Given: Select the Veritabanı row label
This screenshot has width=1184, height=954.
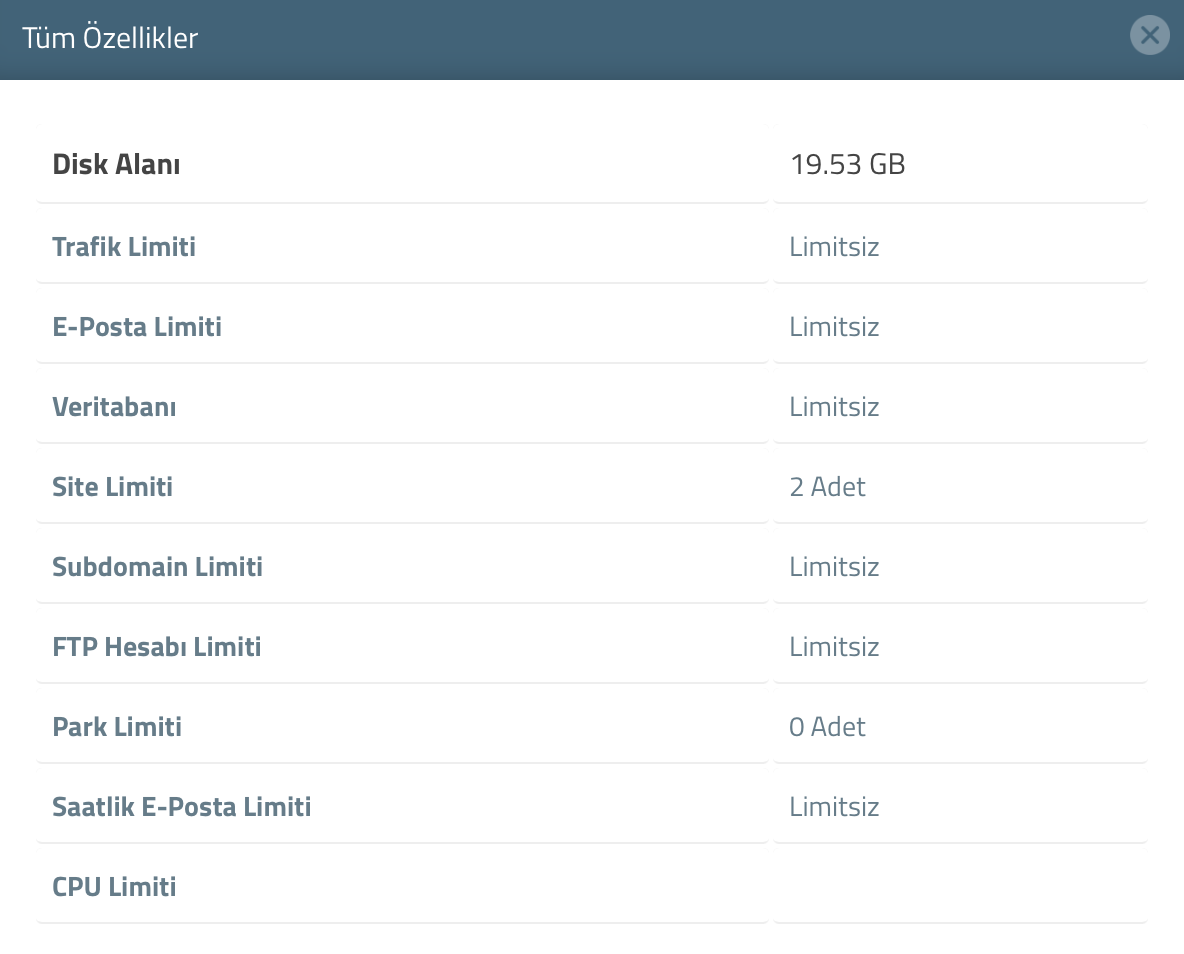Looking at the screenshot, I should tap(114, 406).
